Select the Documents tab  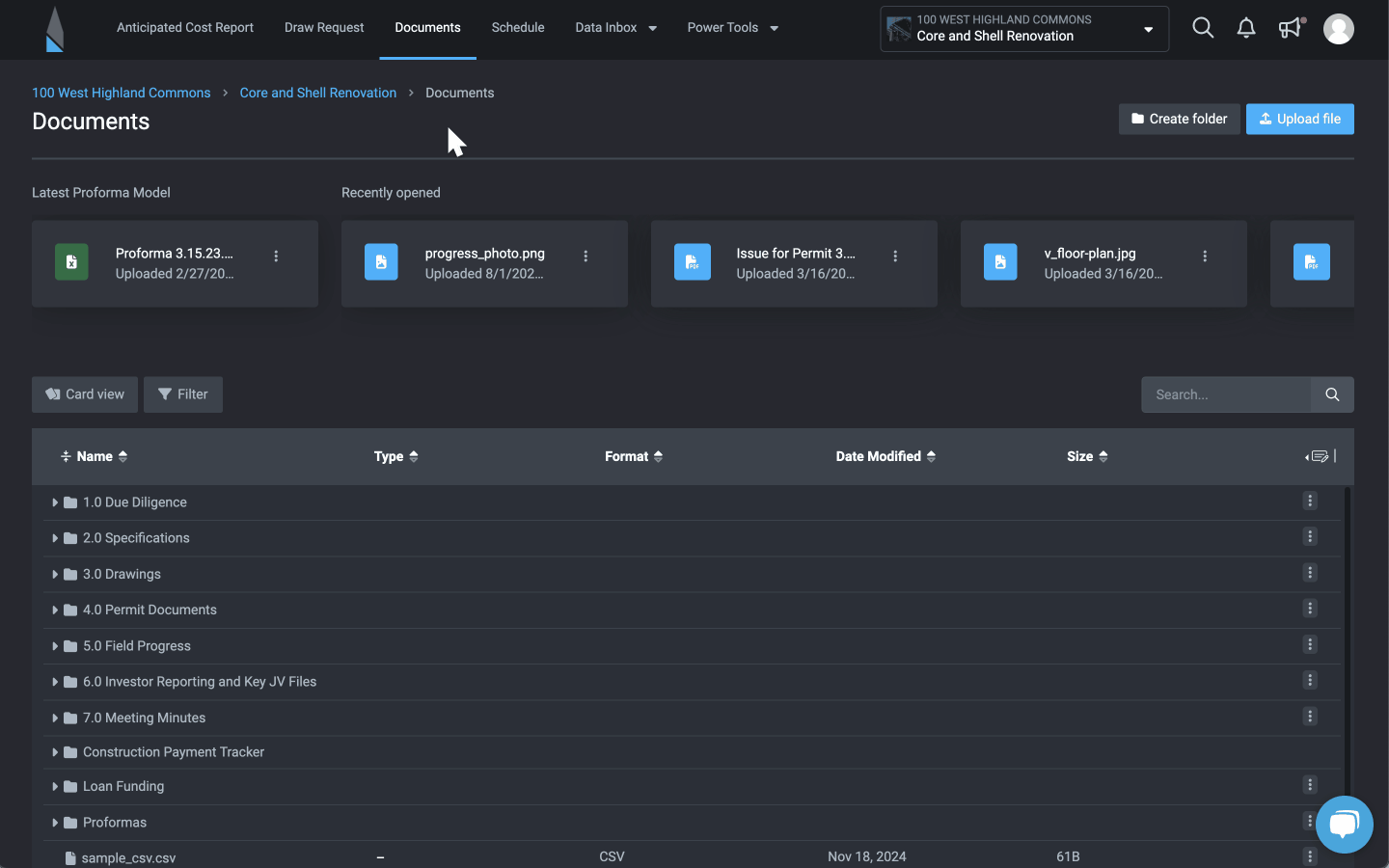(x=427, y=28)
